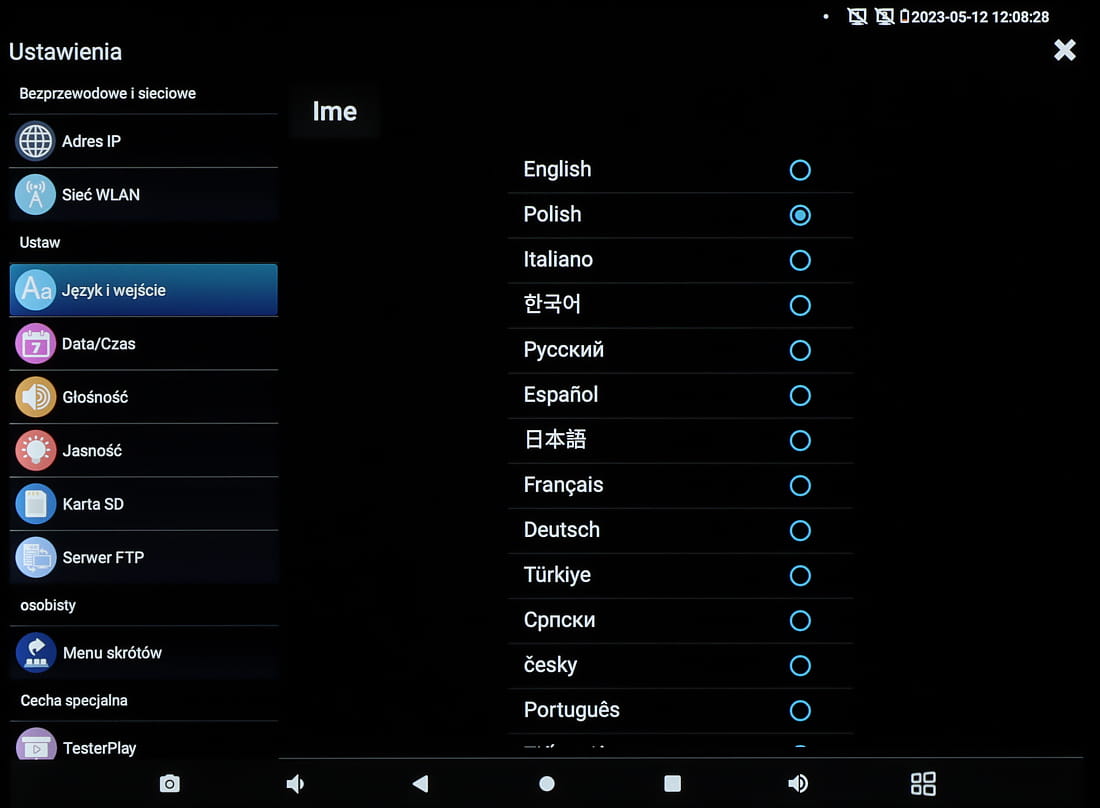Open Sieć WLAN antenna icon
The image size is (1100, 808).
point(35,195)
